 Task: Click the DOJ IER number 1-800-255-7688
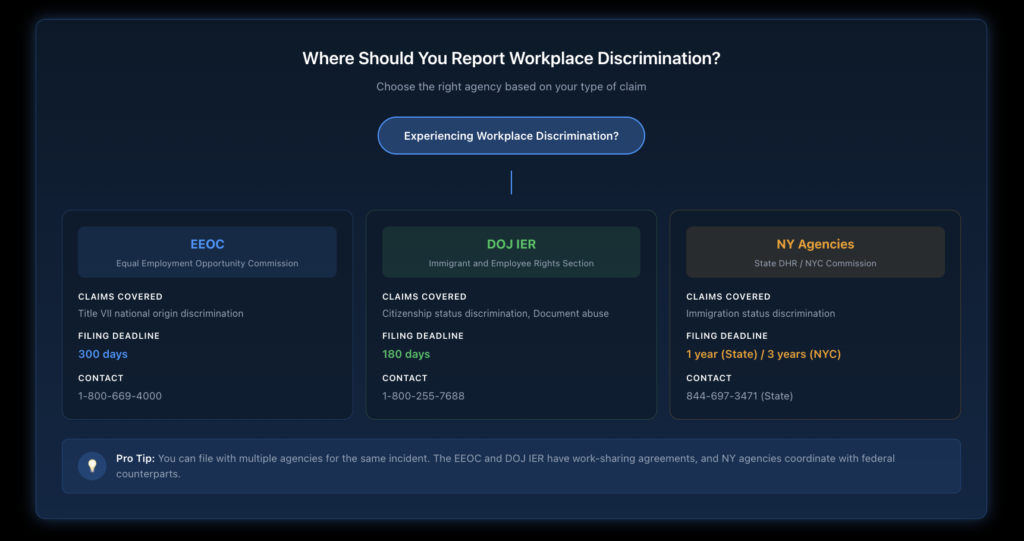tap(423, 396)
